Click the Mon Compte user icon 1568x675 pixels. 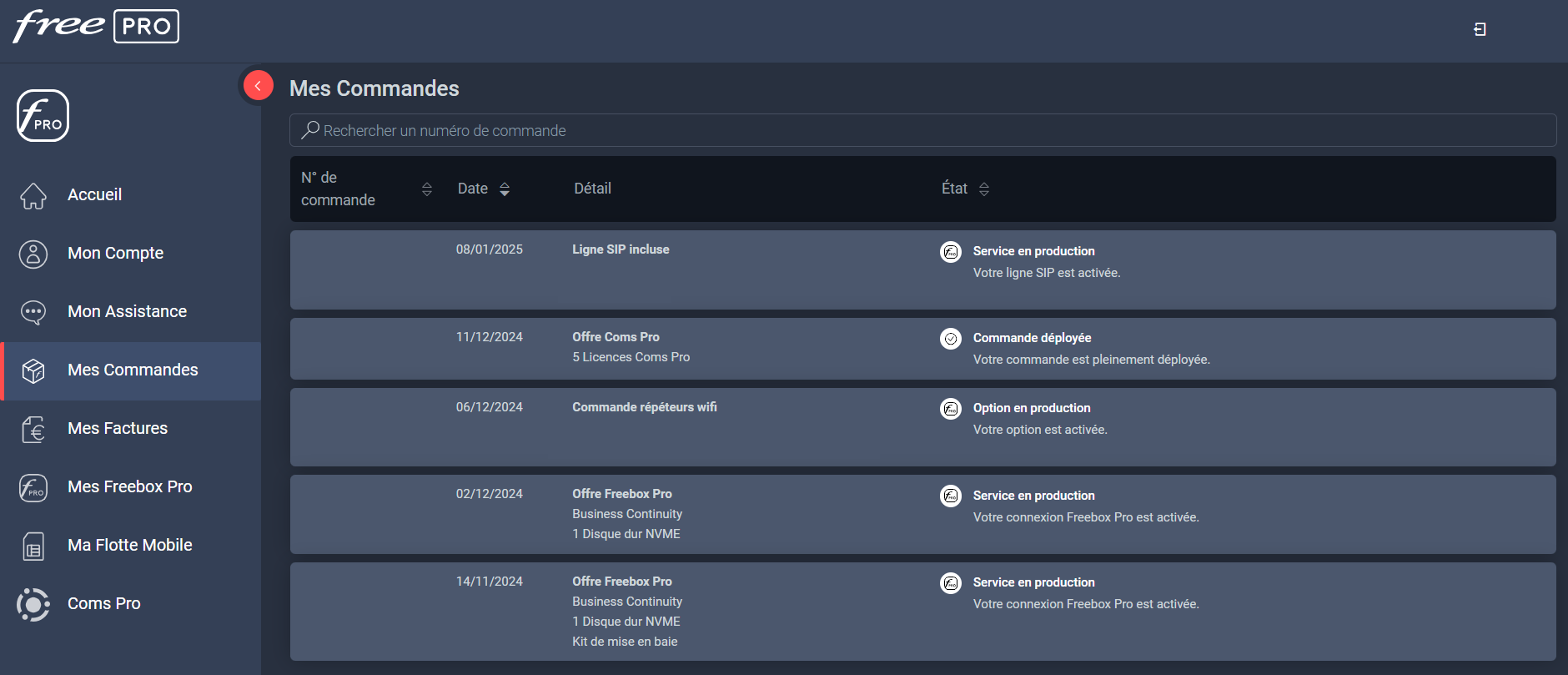[x=33, y=254]
